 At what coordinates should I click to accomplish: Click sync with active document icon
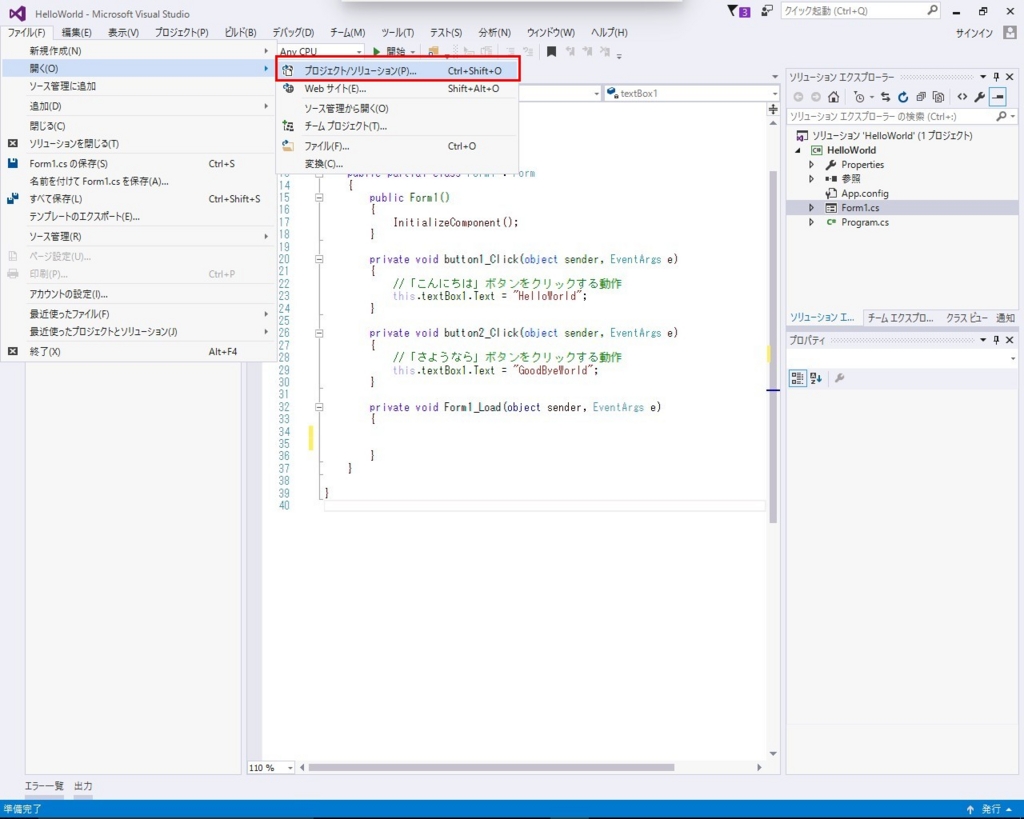coord(886,97)
